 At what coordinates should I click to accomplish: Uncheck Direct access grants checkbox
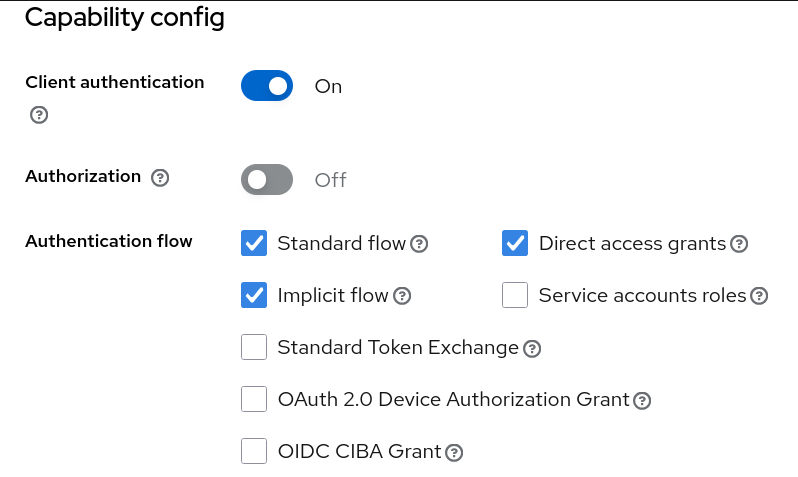pyautogui.click(x=515, y=243)
